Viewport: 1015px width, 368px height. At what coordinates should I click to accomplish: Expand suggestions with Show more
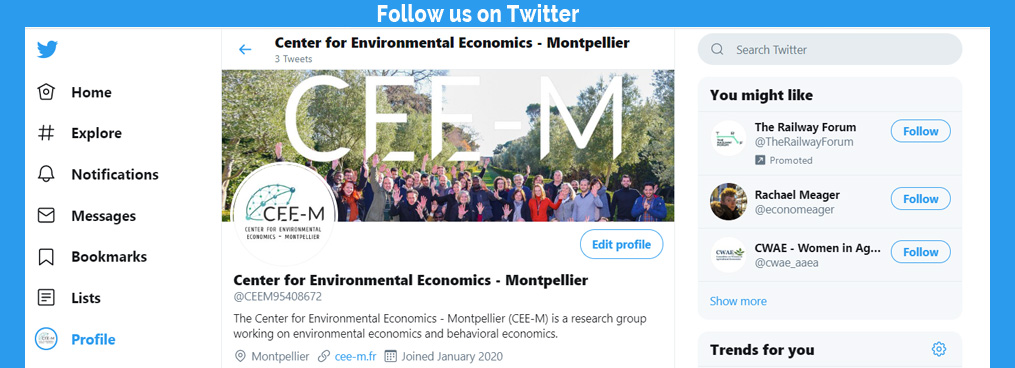[738, 301]
